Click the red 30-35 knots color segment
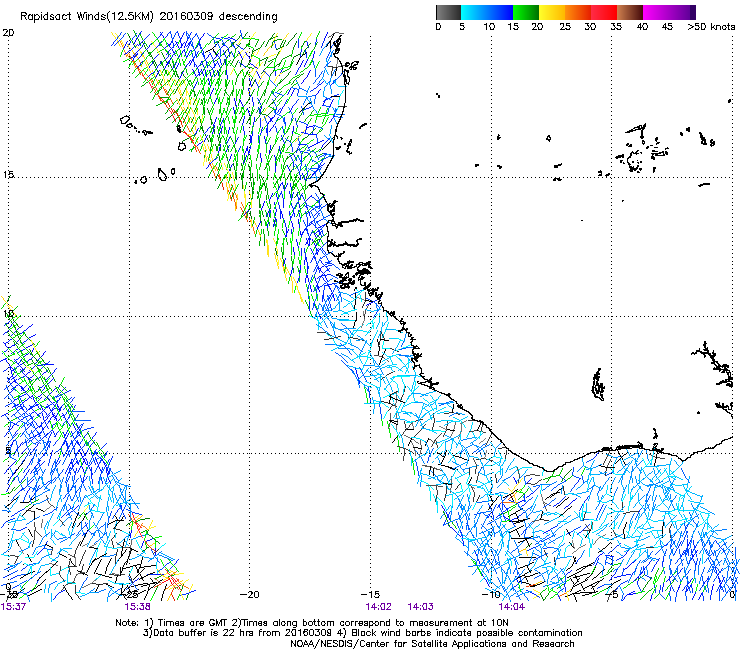The height and width of the screenshot is (650, 740). click(x=604, y=12)
